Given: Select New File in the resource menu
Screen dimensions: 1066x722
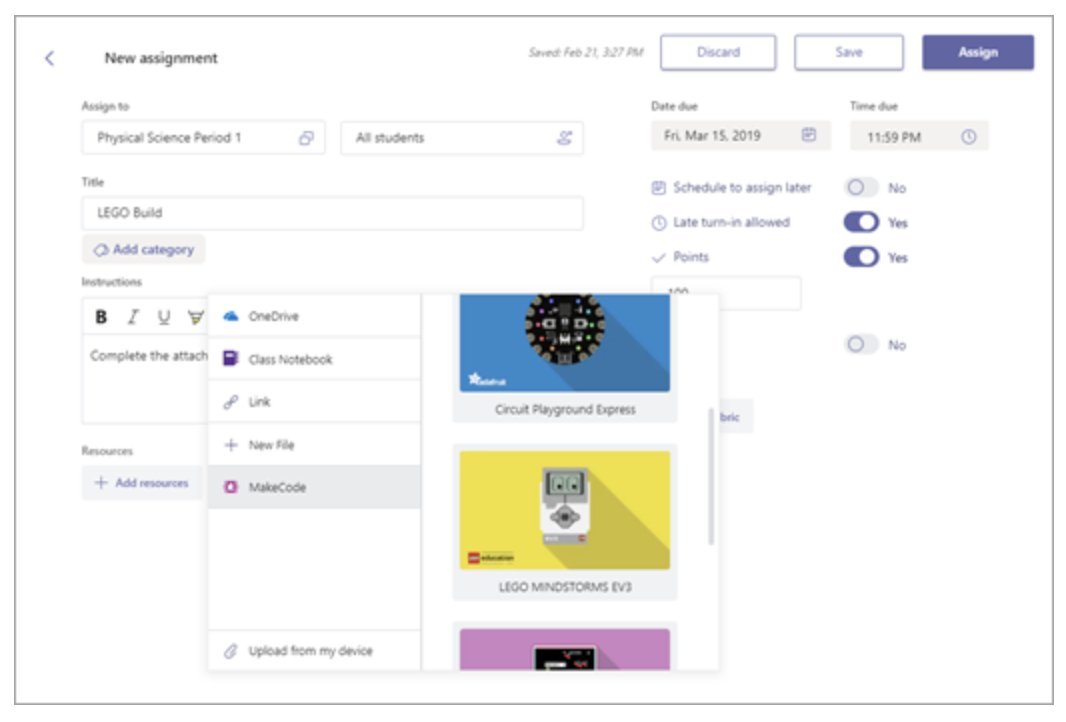Looking at the screenshot, I should pos(315,445).
